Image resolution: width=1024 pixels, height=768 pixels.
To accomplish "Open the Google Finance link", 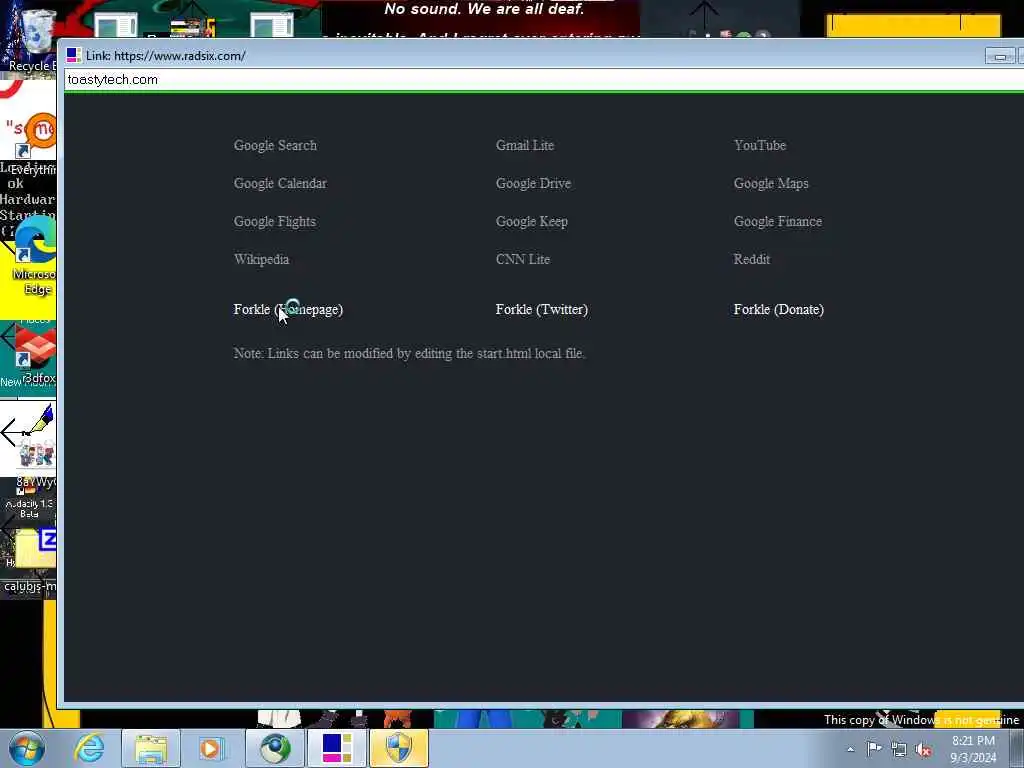I will [777, 221].
